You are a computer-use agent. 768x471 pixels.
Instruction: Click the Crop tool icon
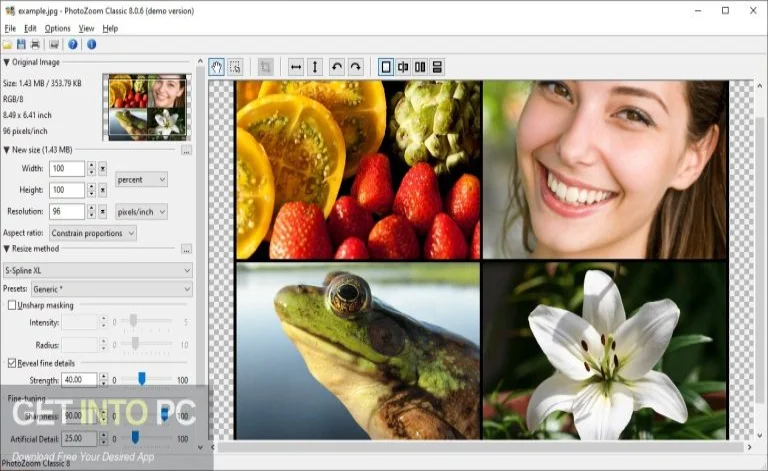(x=265, y=67)
